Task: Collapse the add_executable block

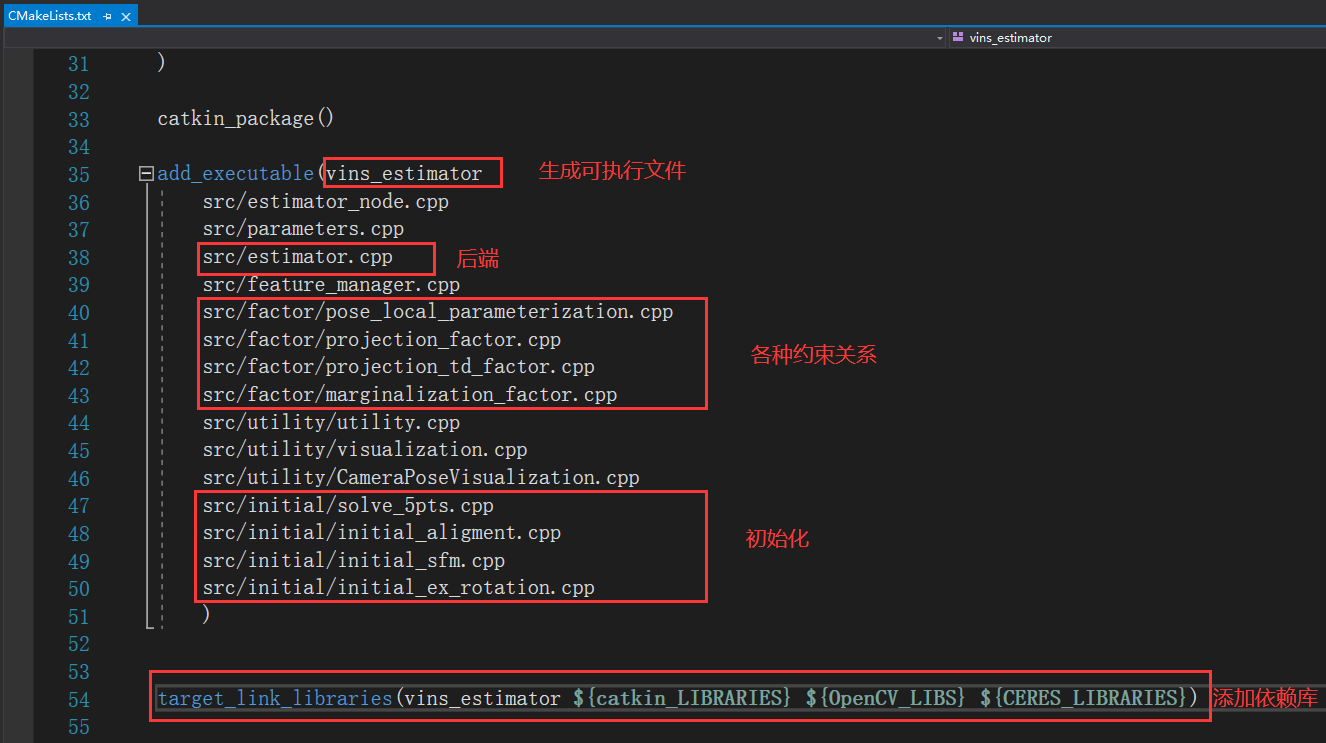Action: coord(147,174)
